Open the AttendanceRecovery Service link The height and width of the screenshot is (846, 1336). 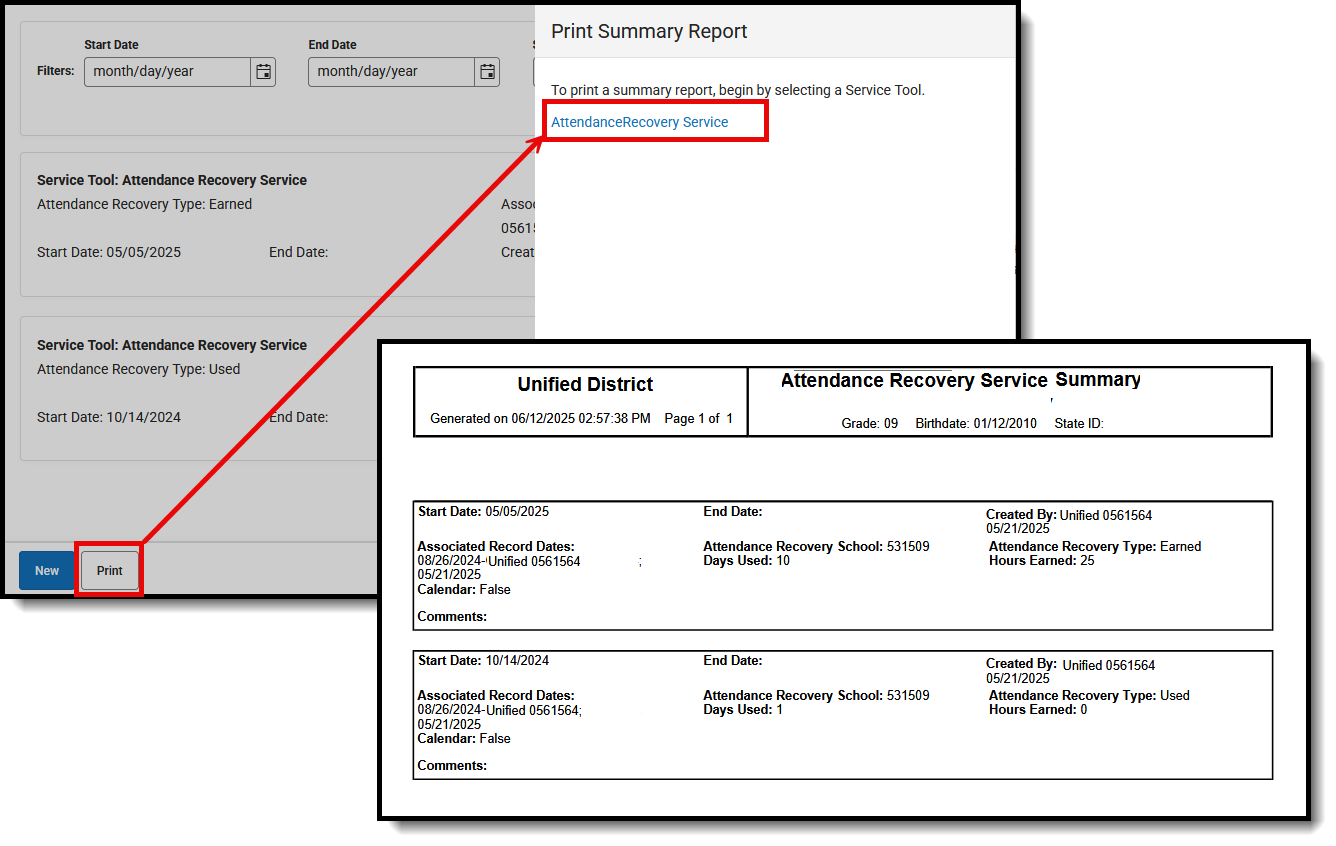[640, 122]
